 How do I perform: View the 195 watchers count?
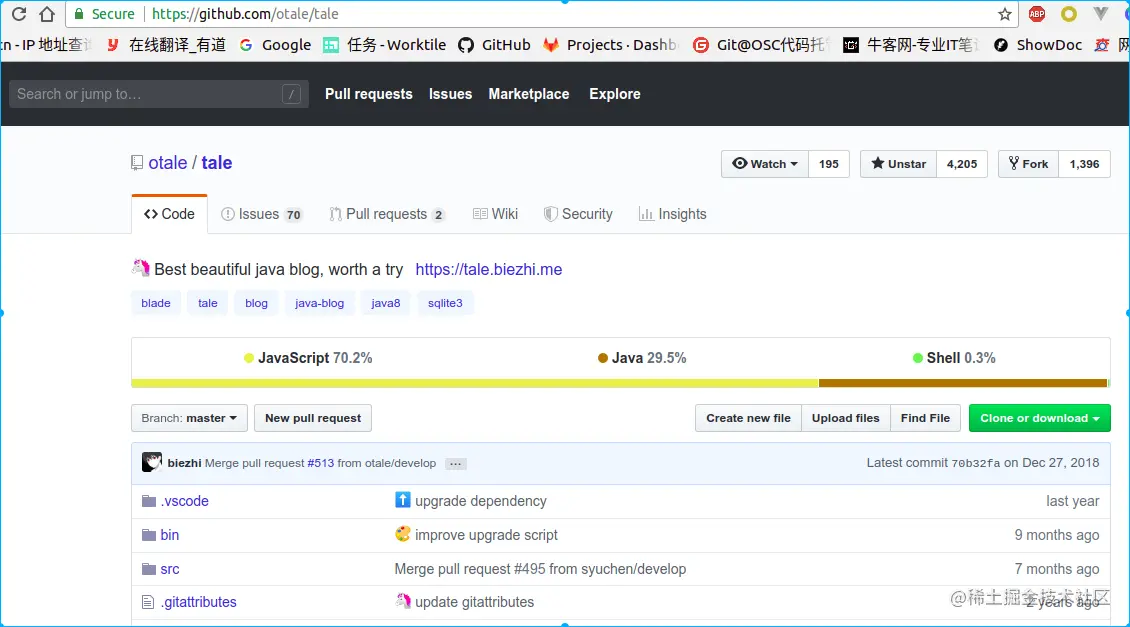(829, 164)
